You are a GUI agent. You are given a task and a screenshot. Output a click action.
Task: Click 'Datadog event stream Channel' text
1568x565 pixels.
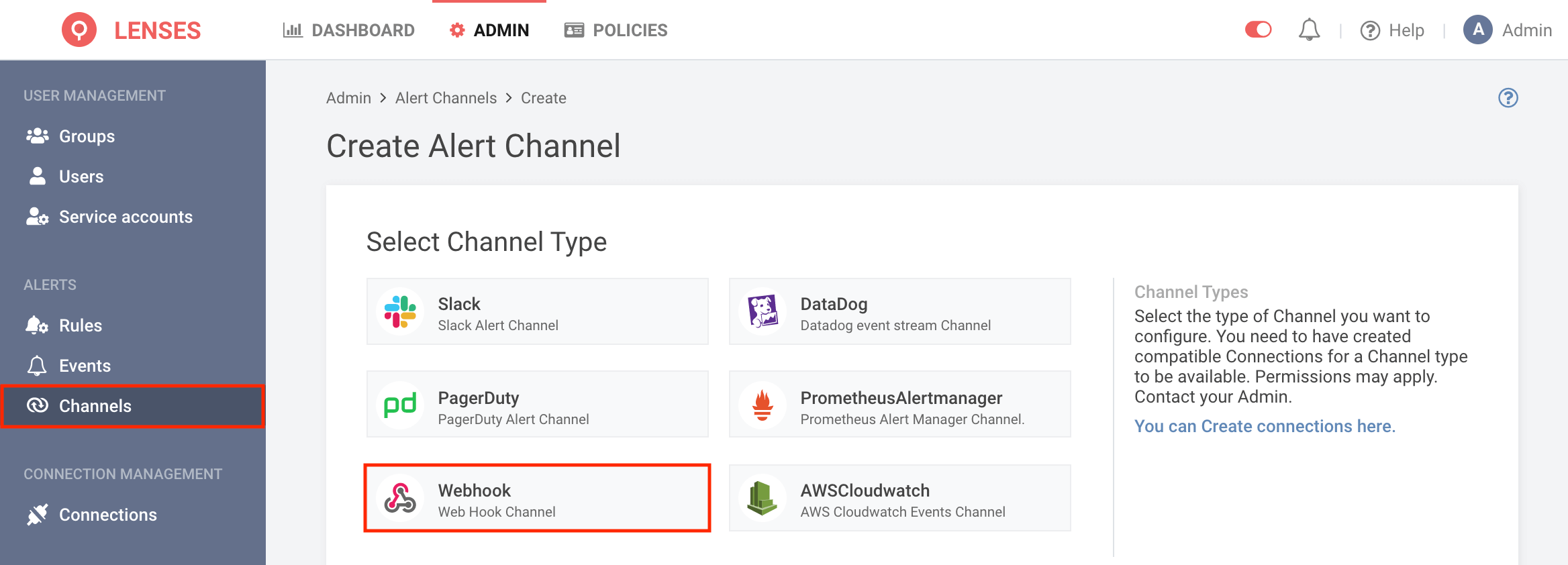[895, 325]
